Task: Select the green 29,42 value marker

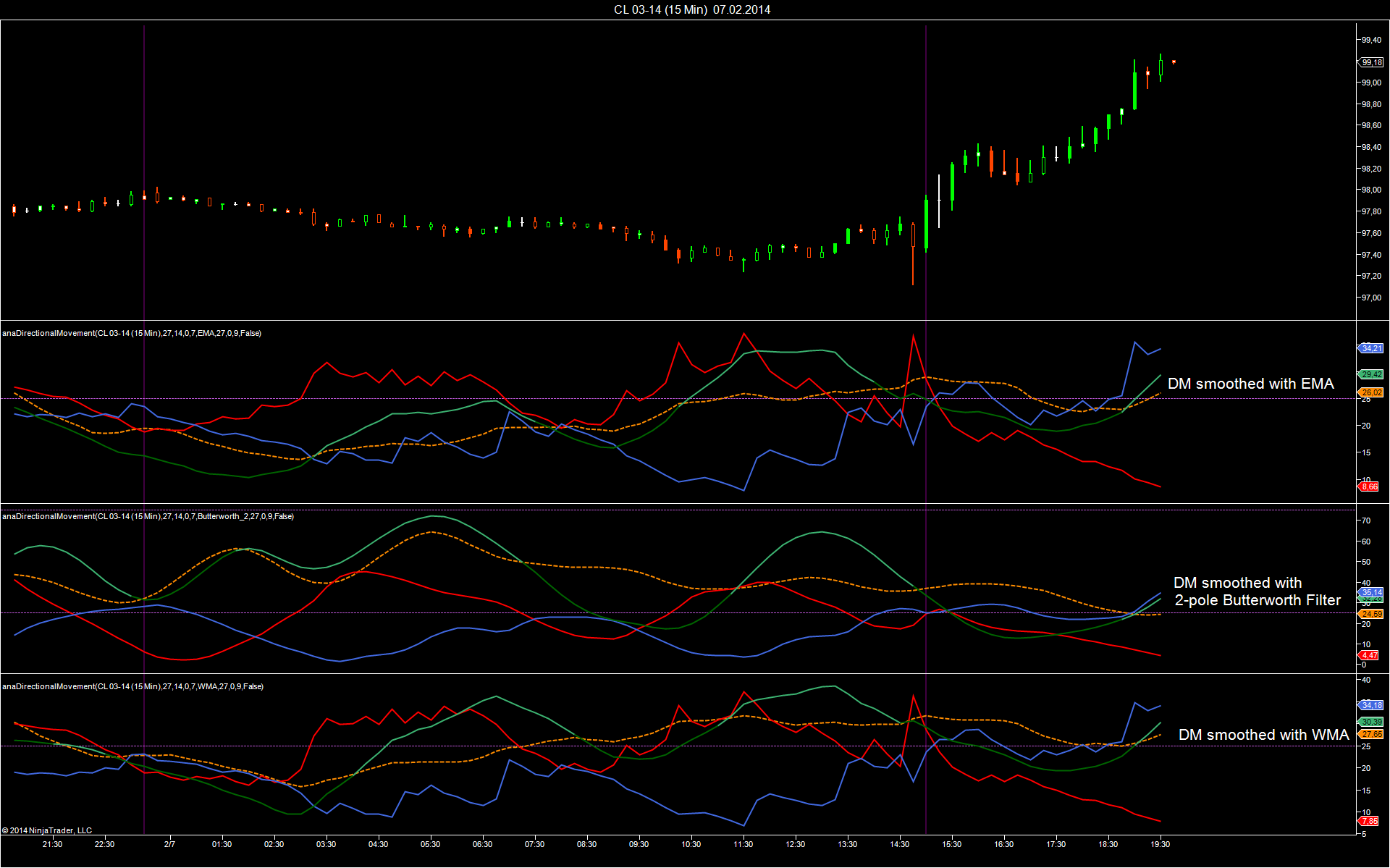Action: point(1372,374)
